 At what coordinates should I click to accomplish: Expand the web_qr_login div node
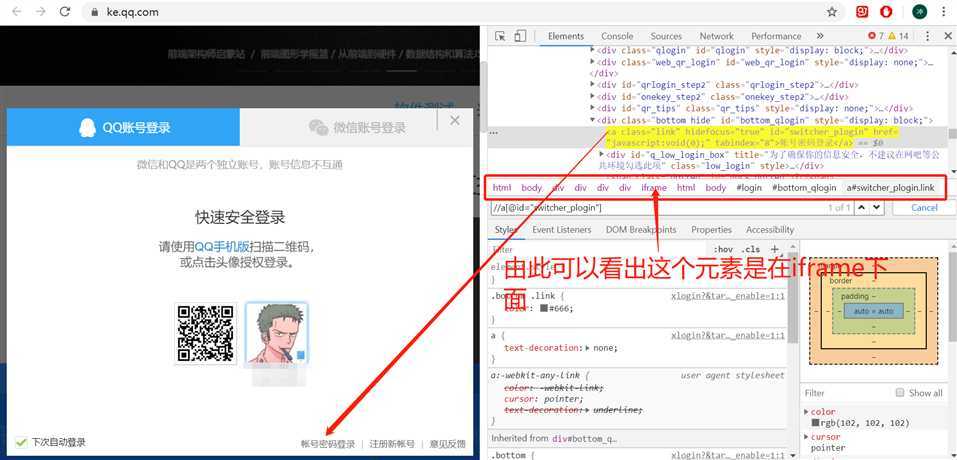click(x=593, y=62)
